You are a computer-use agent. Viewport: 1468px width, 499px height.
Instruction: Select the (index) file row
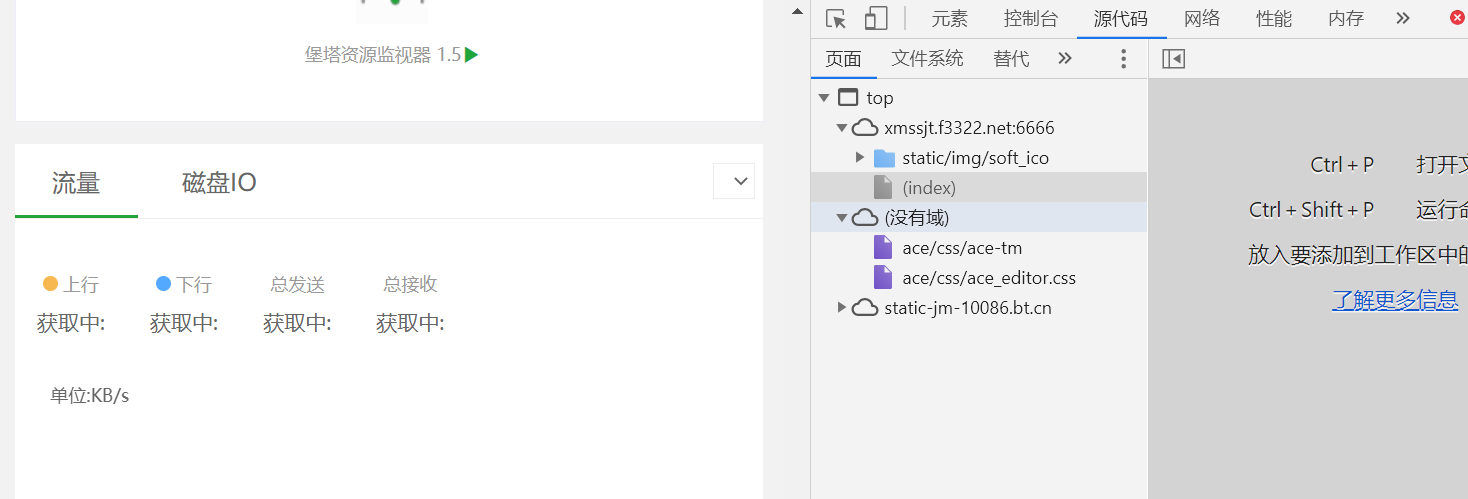tap(979, 187)
